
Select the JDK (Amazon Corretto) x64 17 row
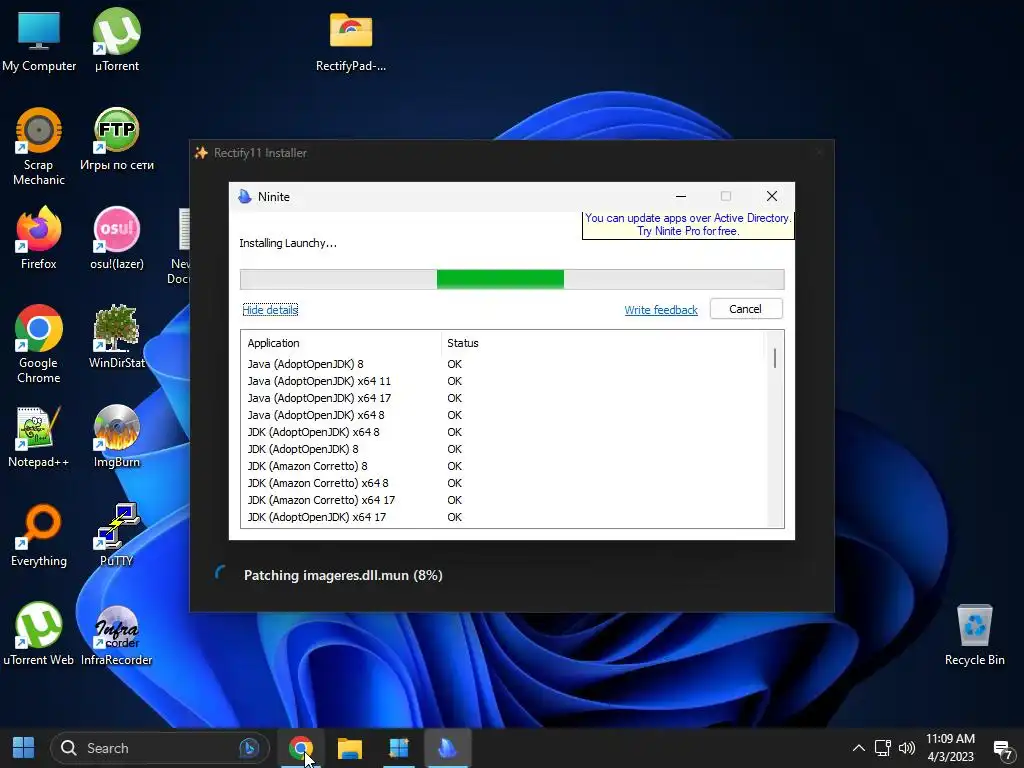(x=503, y=500)
